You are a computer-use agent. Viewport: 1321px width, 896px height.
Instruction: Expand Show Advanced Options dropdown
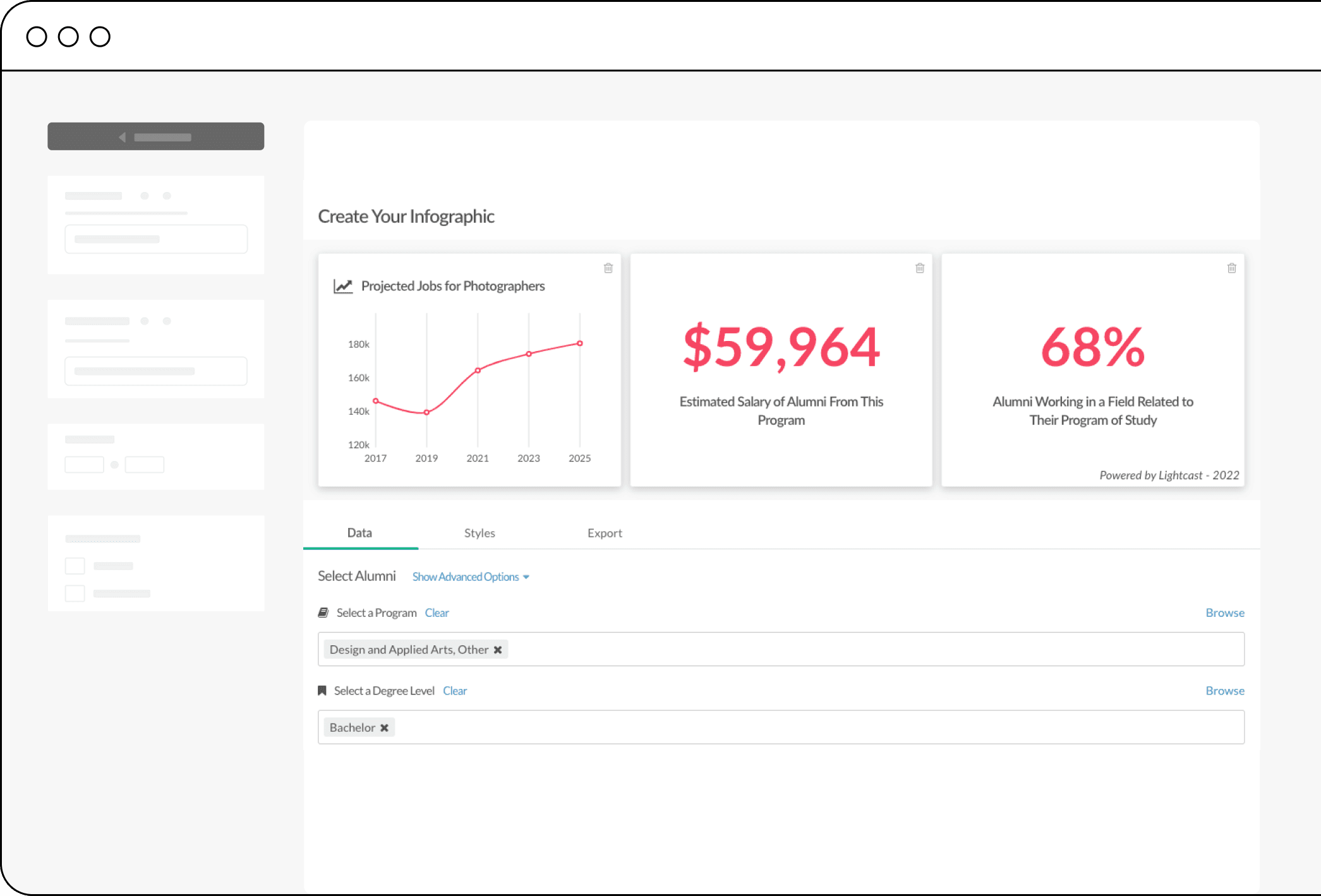[470, 577]
